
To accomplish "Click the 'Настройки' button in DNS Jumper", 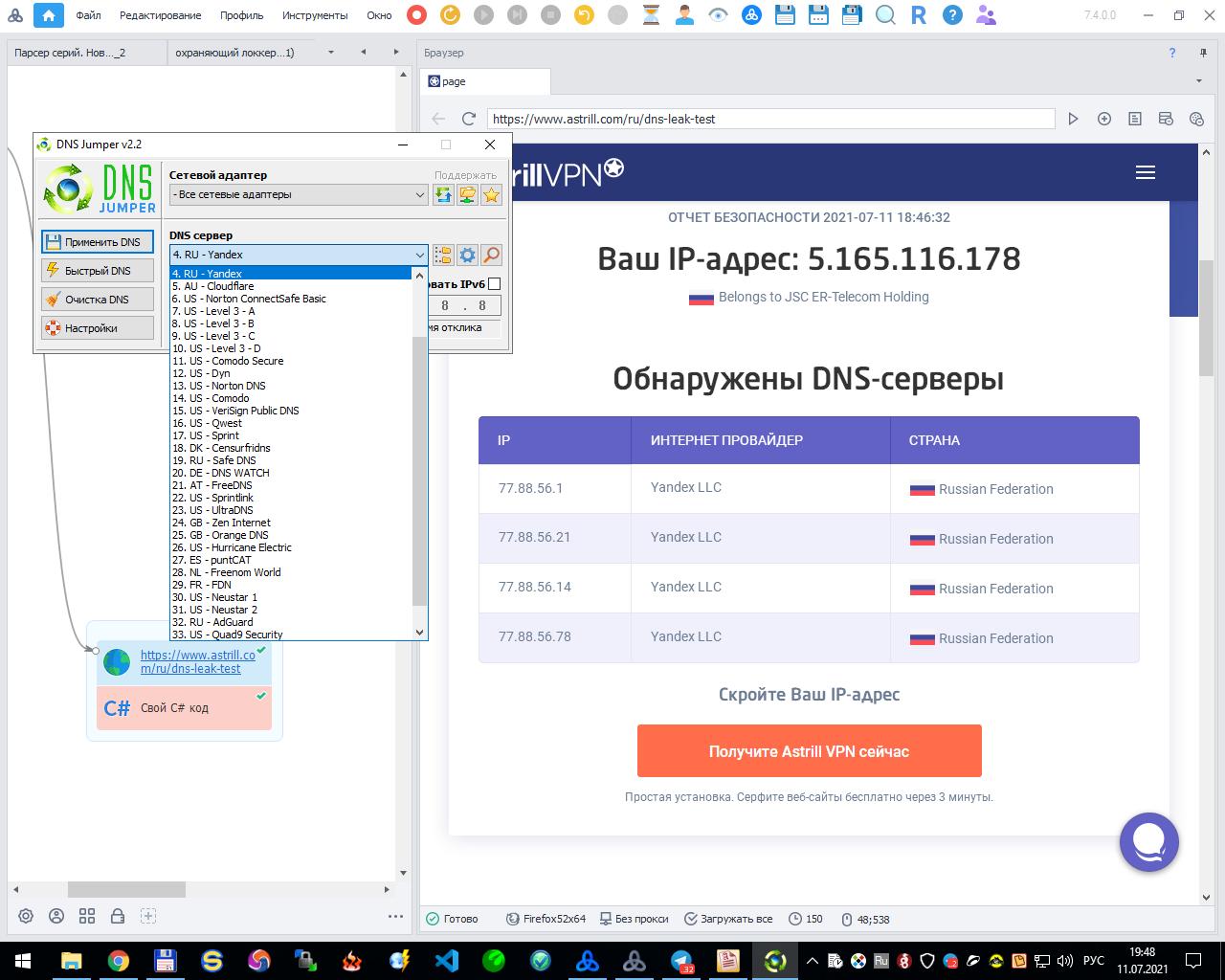I will [98, 328].
